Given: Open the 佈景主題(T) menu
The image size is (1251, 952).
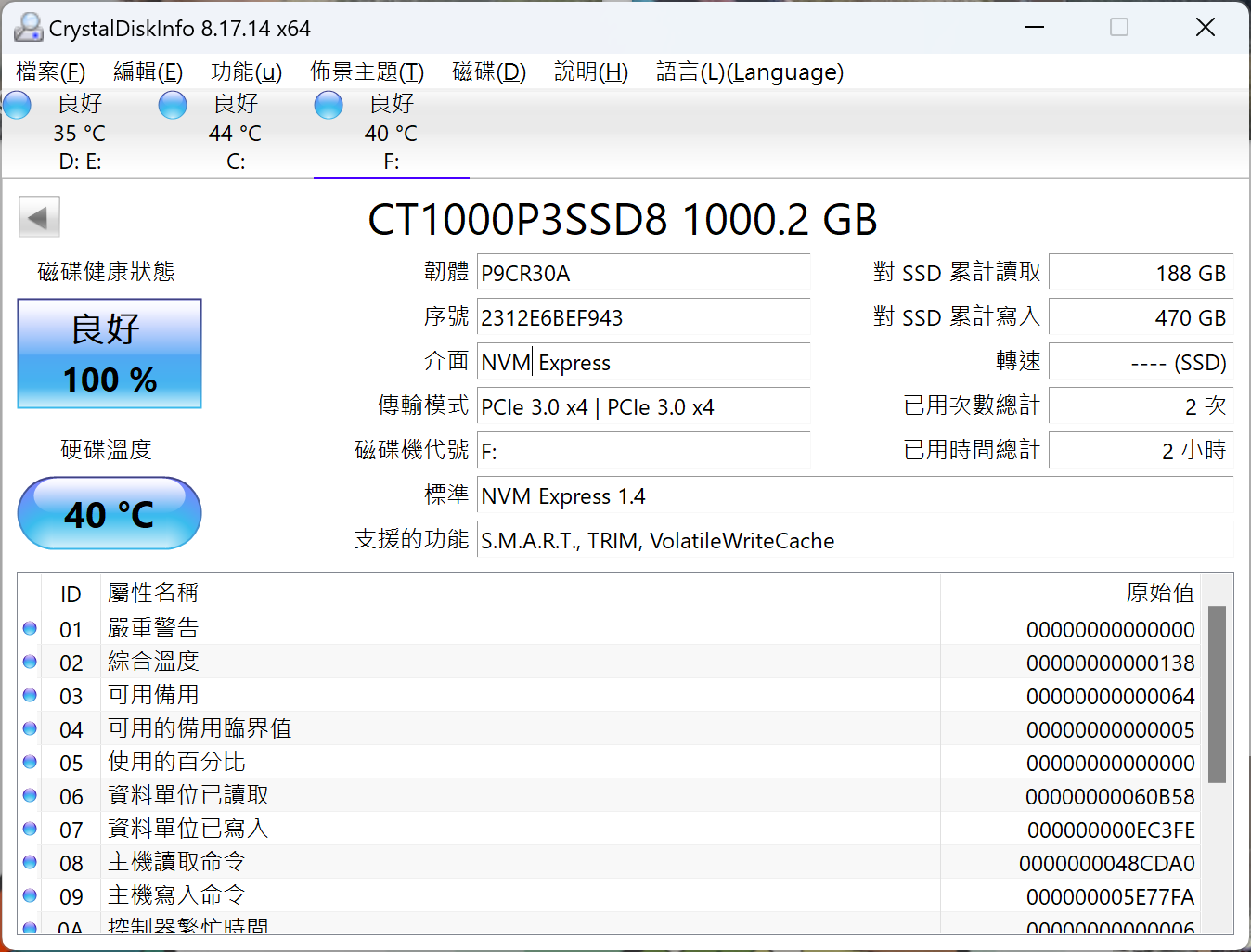Looking at the screenshot, I should tap(367, 72).
